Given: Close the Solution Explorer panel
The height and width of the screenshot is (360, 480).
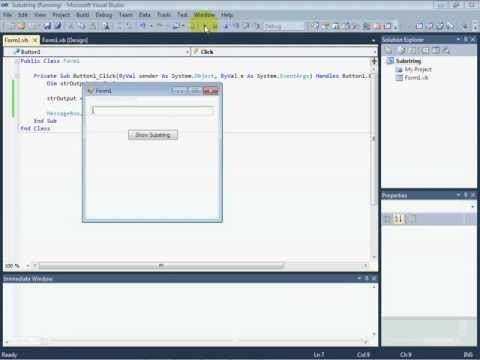Looking at the screenshot, I should coord(473,39).
